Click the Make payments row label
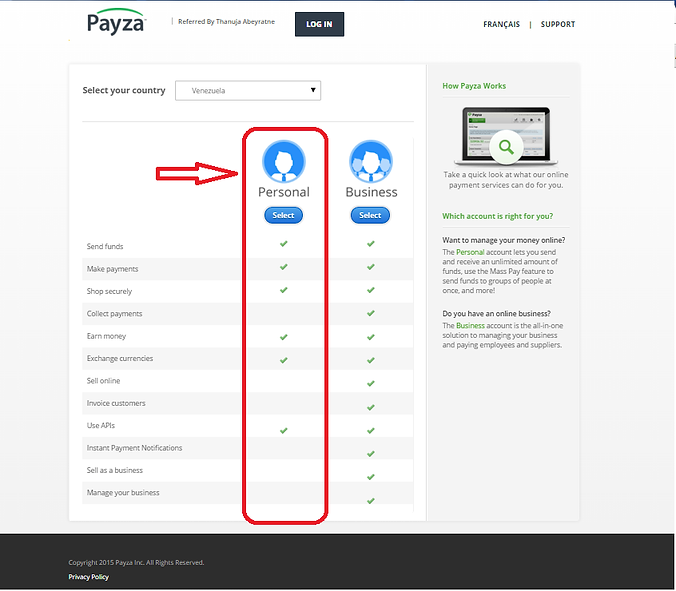676x591 pixels. [113, 269]
